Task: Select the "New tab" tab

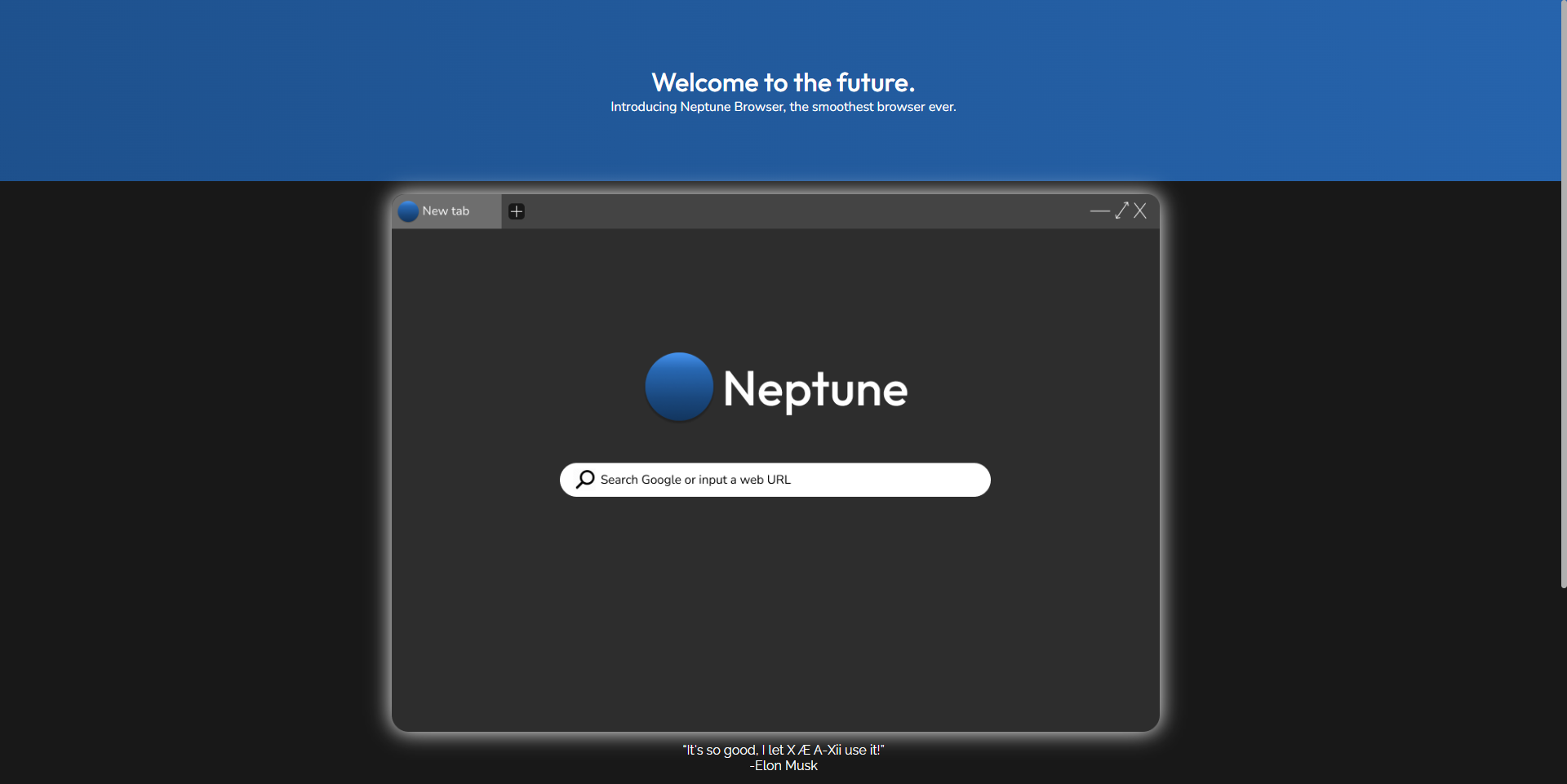Action: 446,210
